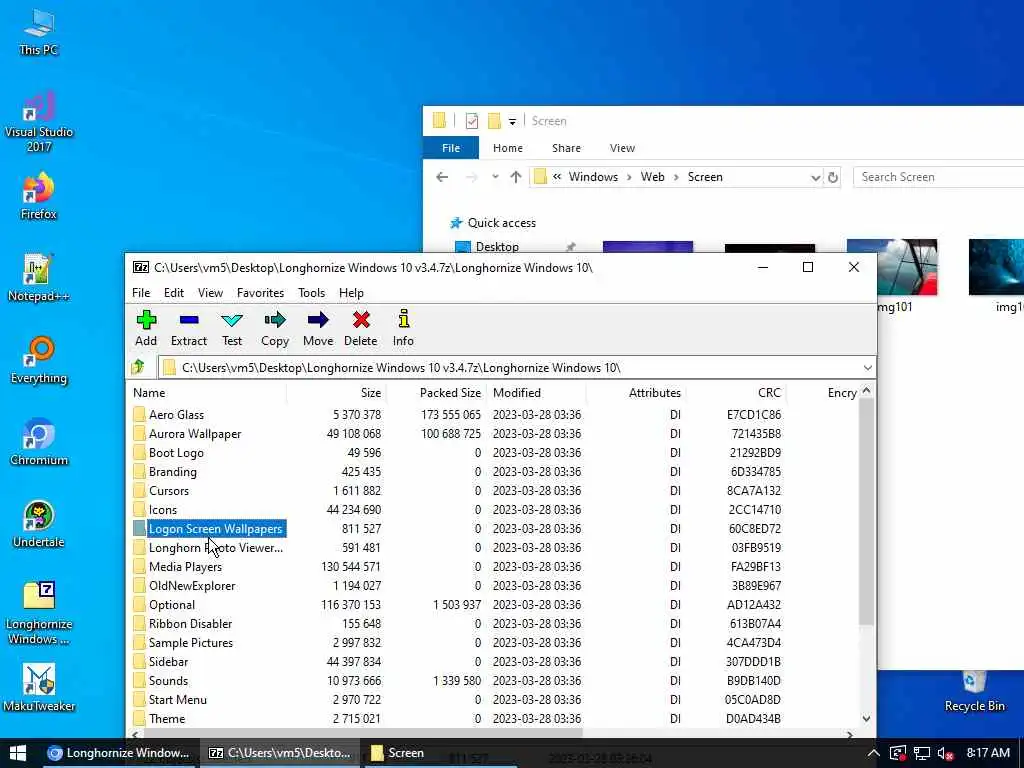1024x768 pixels.
Task: Sort the list by the Name column header
Action: (x=206, y=392)
